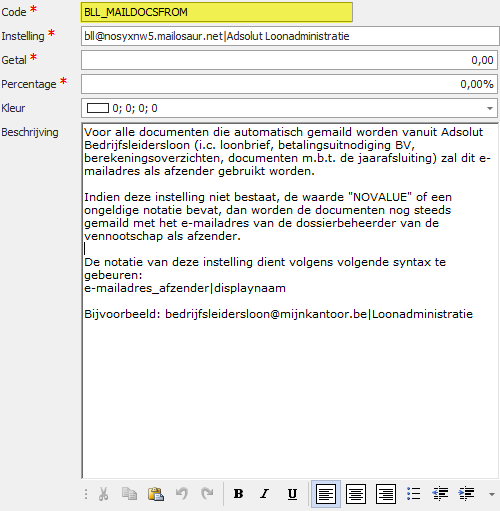Click increase indent icon
Viewport: 500px width, 511px height.
click(466, 494)
